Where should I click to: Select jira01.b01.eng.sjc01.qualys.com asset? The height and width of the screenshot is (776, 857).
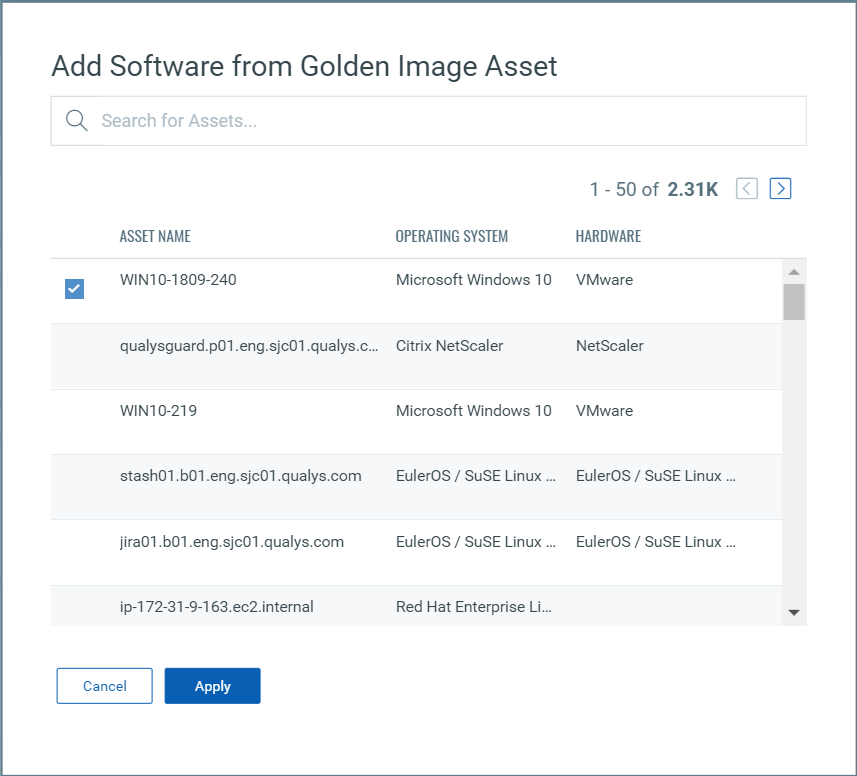[232, 542]
